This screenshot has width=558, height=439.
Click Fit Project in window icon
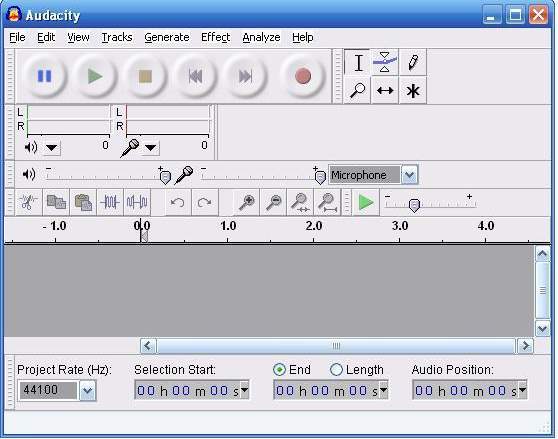point(327,202)
